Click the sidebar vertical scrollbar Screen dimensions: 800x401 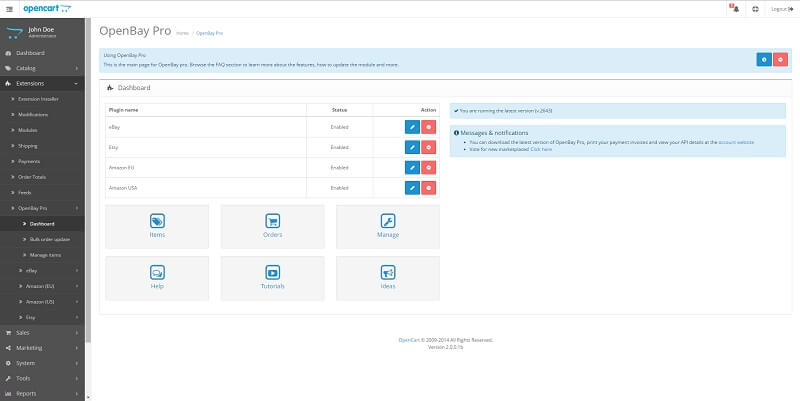point(88,179)
